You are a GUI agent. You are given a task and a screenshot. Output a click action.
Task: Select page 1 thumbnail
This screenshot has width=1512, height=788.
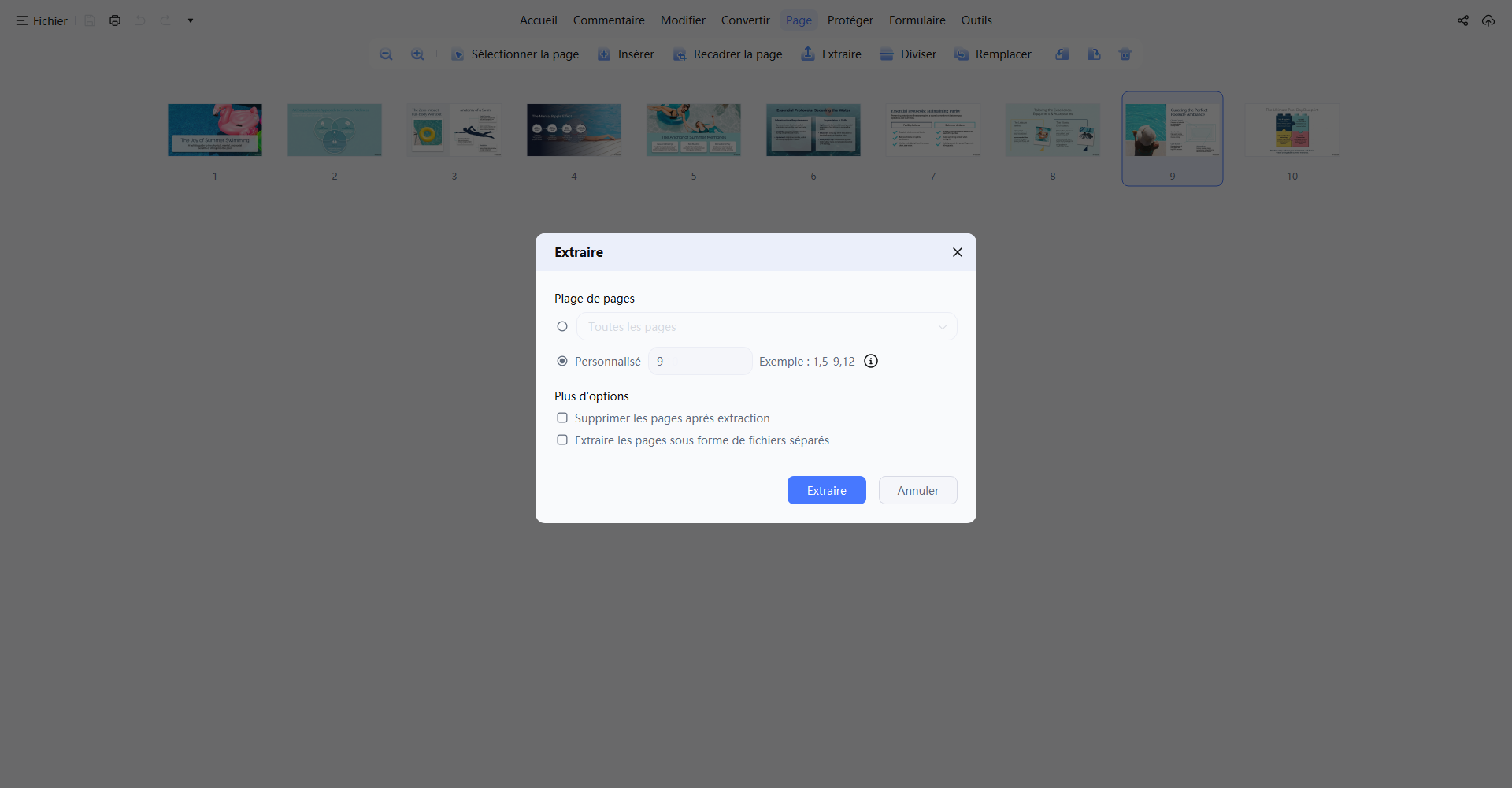(215, 130)
